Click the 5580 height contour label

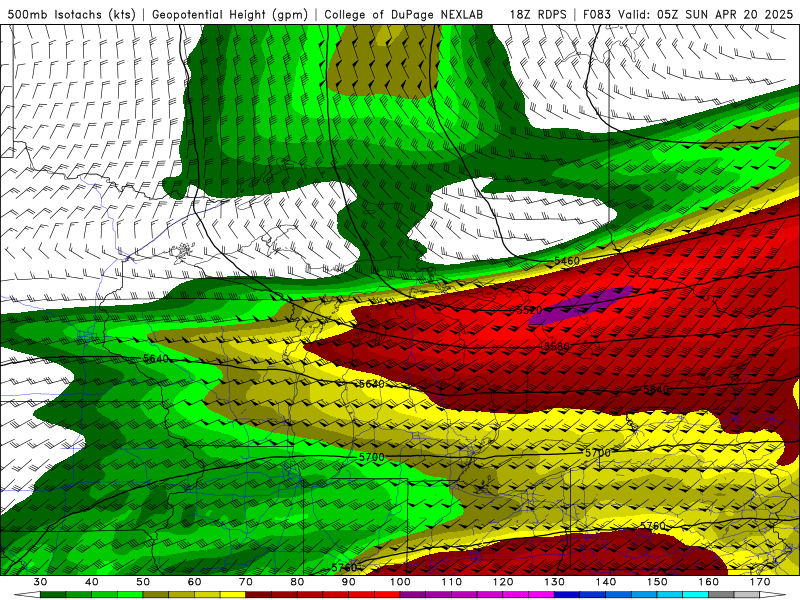557,347
